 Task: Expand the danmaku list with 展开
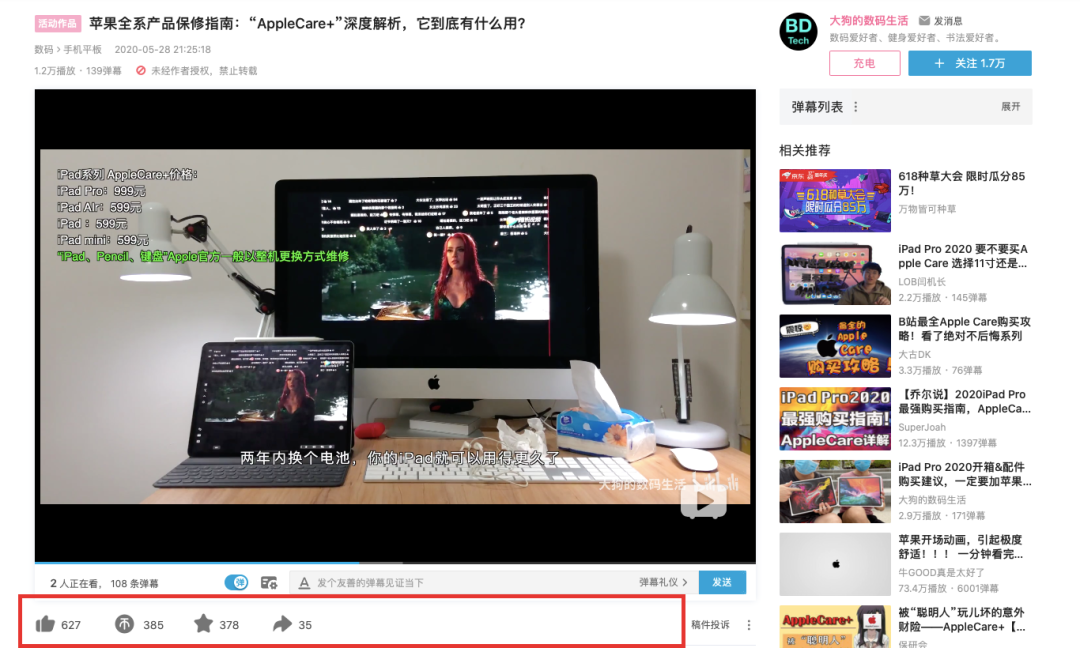1010,107
